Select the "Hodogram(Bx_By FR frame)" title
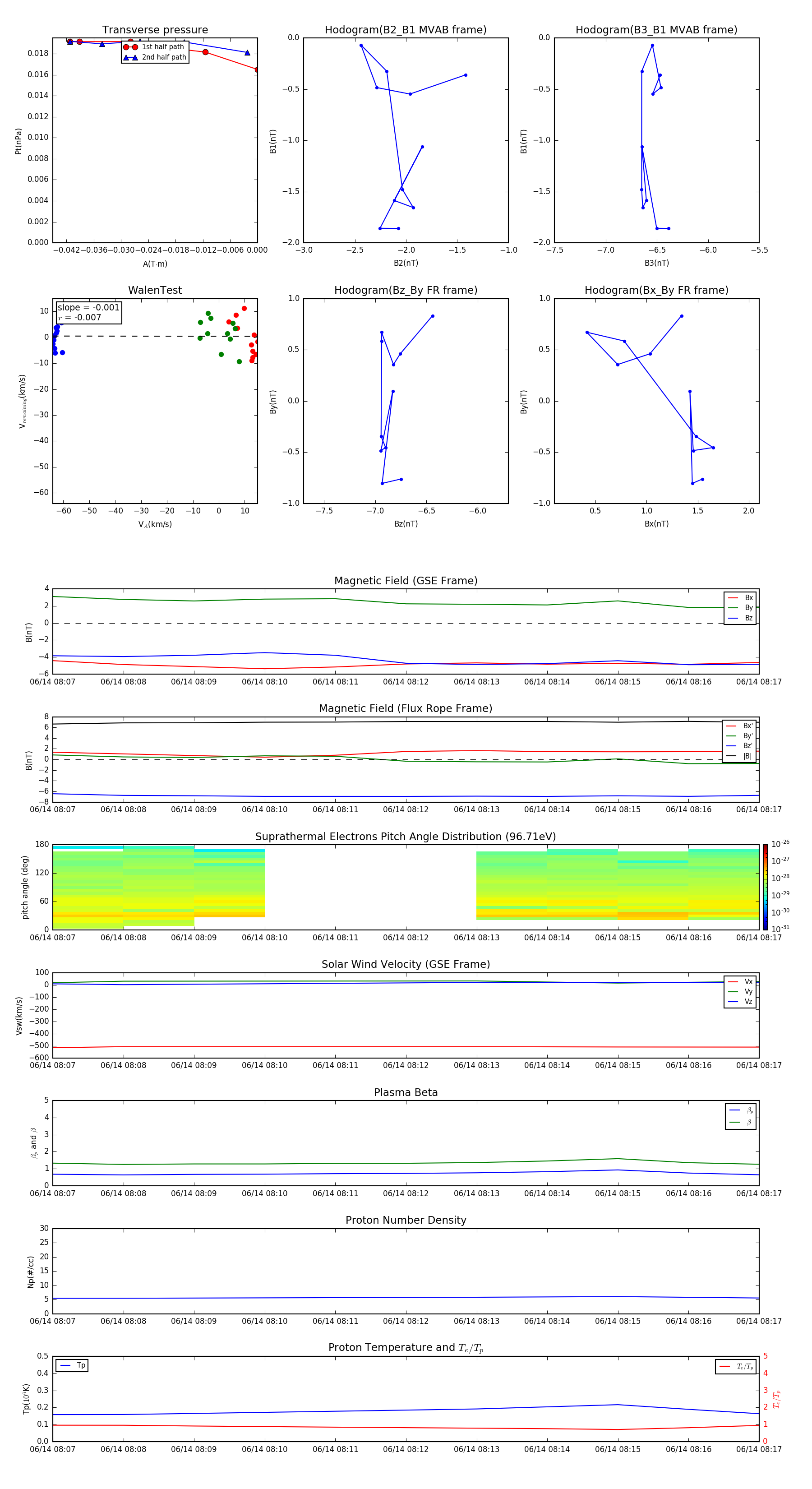 pos(656,290)
